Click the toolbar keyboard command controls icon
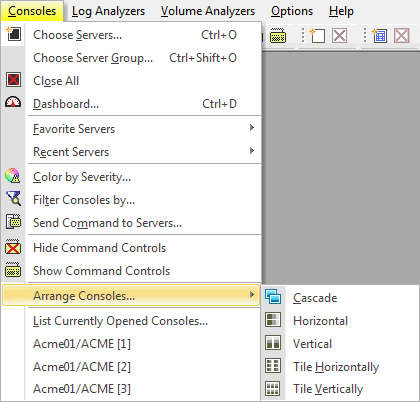Screen dimensions: 420x402 point(278,36)
